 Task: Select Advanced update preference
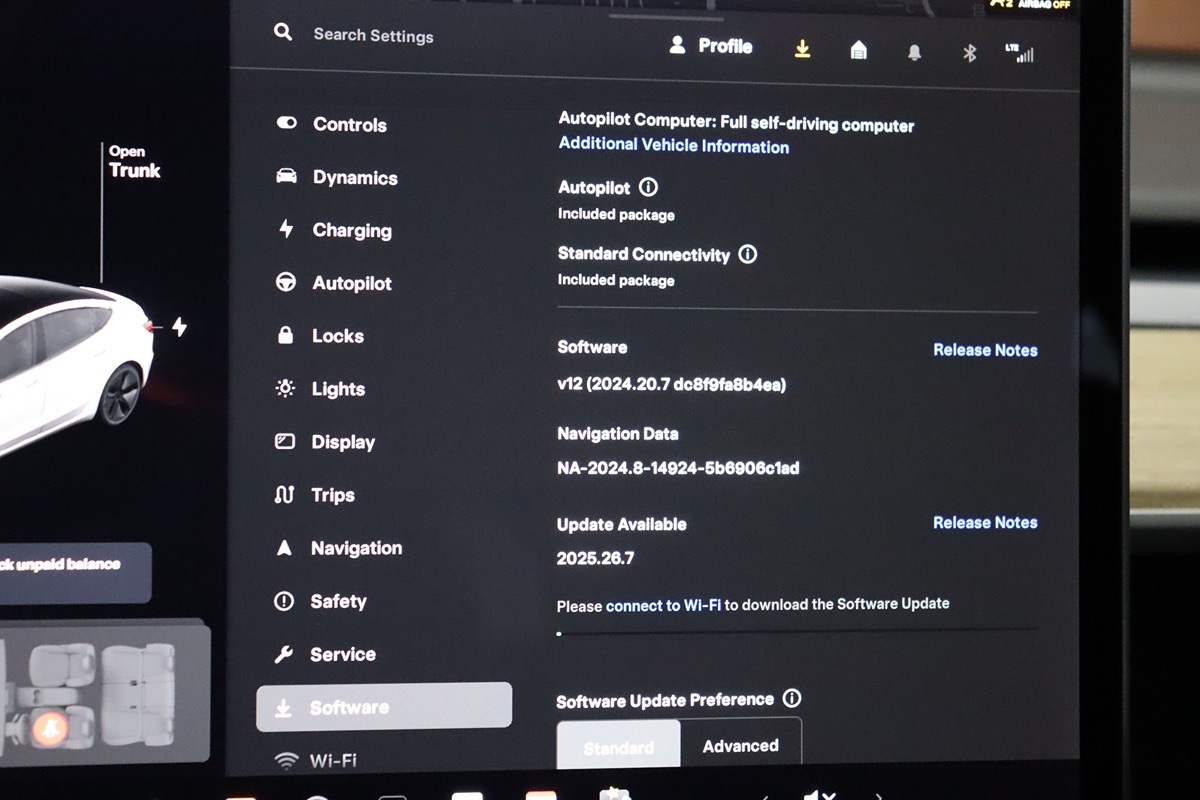coord(741,746)
